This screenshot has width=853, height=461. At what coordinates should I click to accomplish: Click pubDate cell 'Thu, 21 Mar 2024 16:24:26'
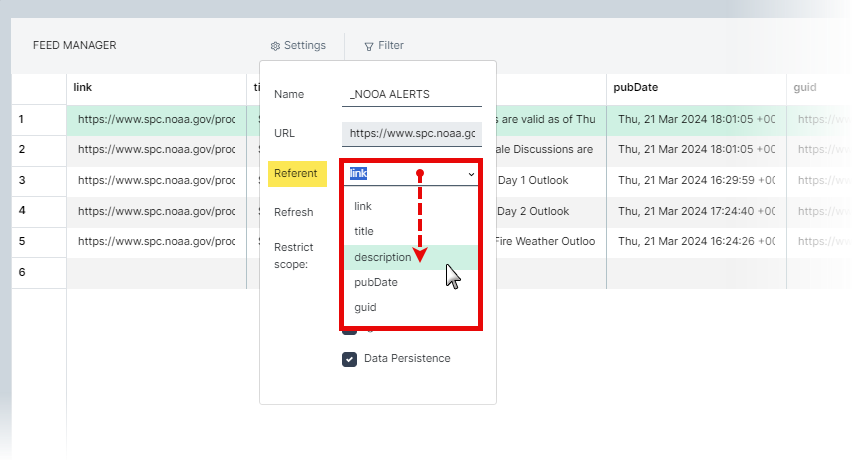[x=696, y=242]
